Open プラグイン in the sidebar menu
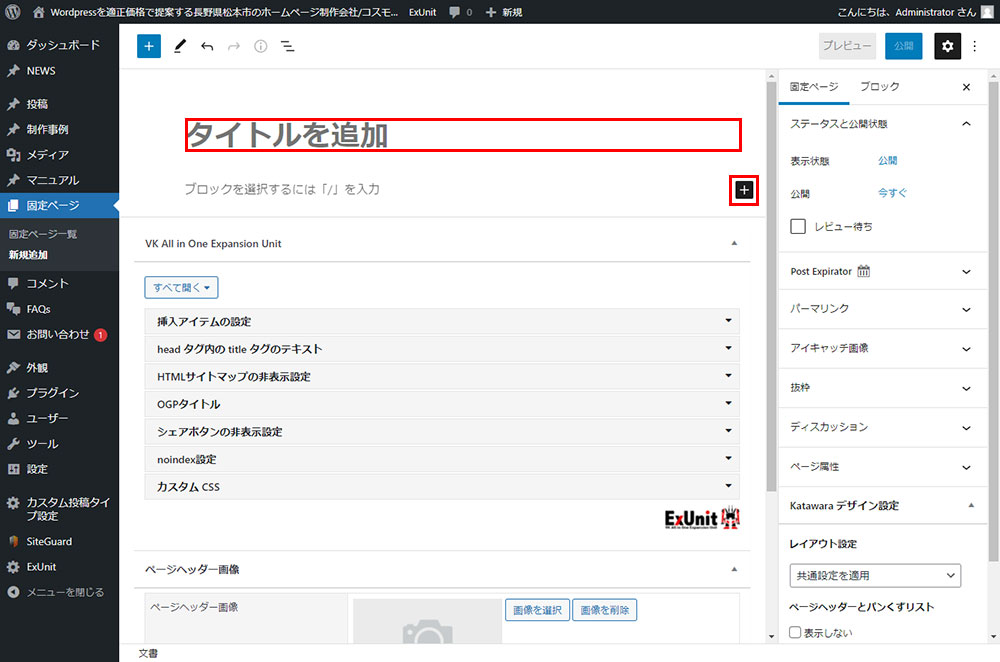The width and height of the screenshot is (1000, 662). [52, 393]
